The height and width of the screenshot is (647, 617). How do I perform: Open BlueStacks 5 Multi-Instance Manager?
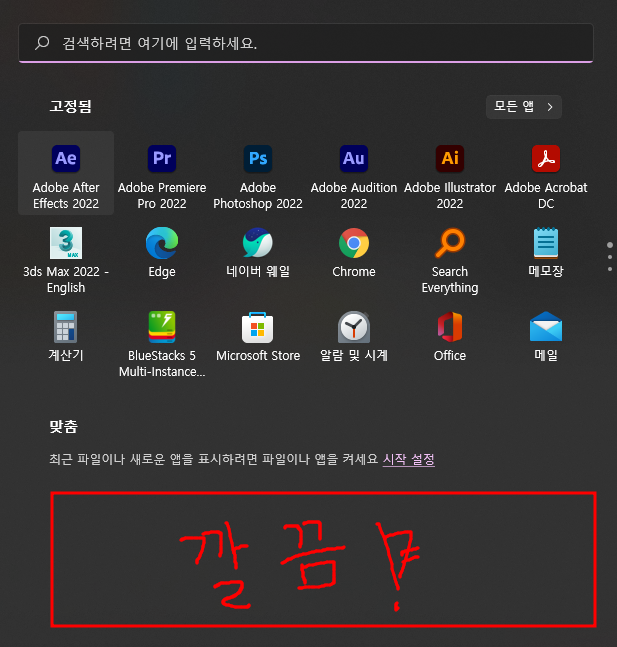tap(162, 343)
